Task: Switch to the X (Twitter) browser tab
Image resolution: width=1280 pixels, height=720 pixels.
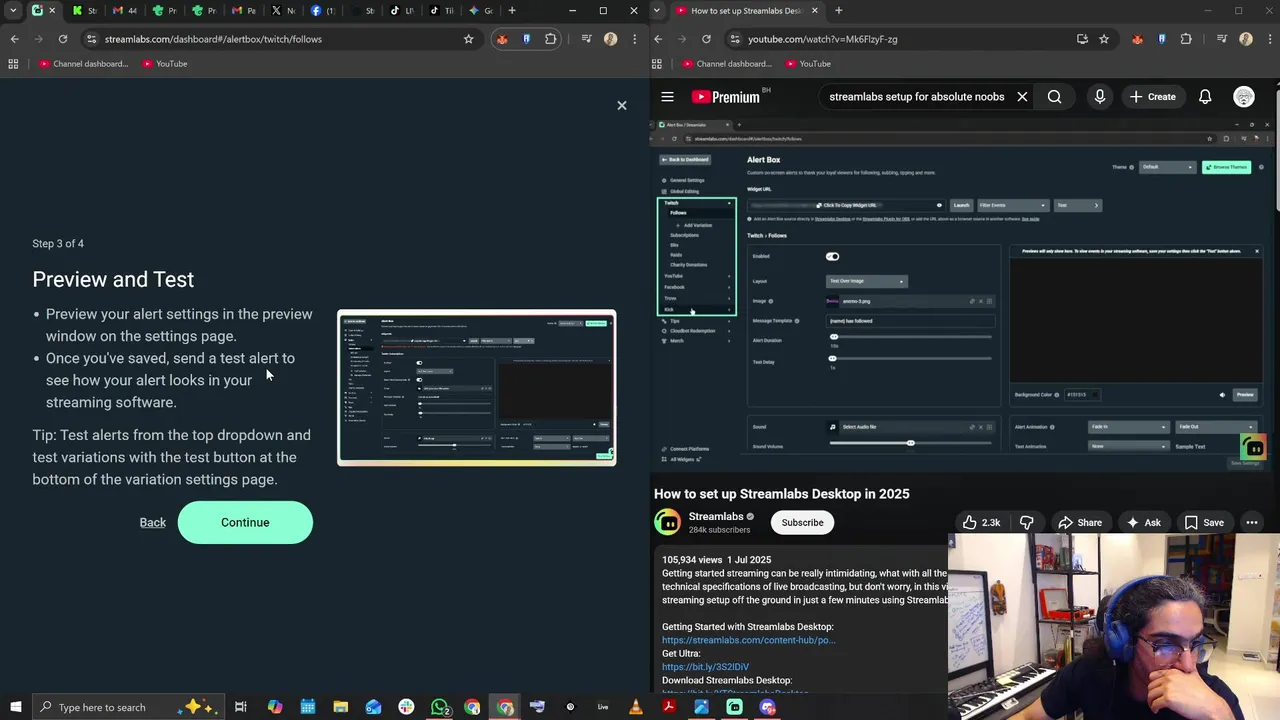Action: tap(284, 11)
